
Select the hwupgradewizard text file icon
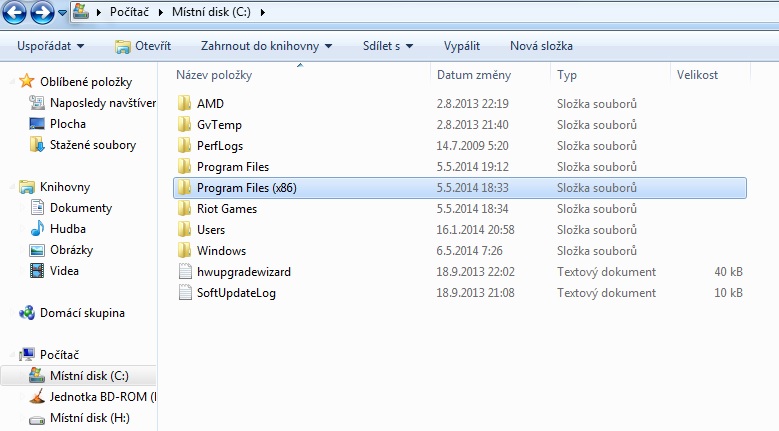pos(185,272)
